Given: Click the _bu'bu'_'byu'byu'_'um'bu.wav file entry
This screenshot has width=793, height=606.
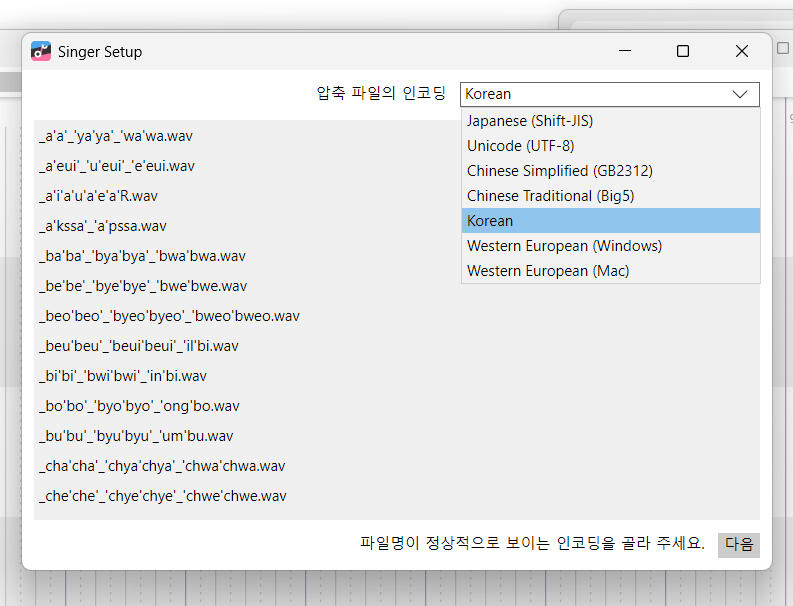Looking at the screenshot, I should point(136,436).
